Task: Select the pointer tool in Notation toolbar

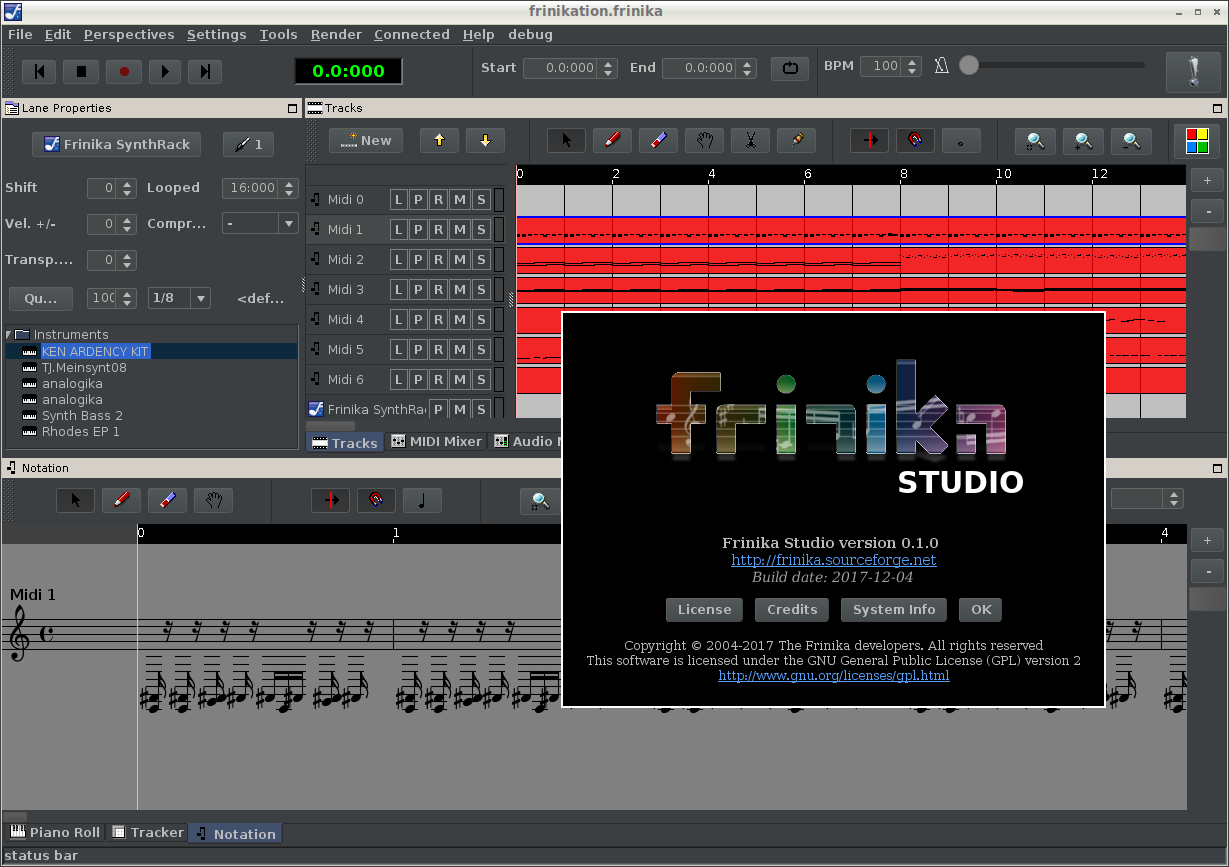Action: [x=75, y=499]
